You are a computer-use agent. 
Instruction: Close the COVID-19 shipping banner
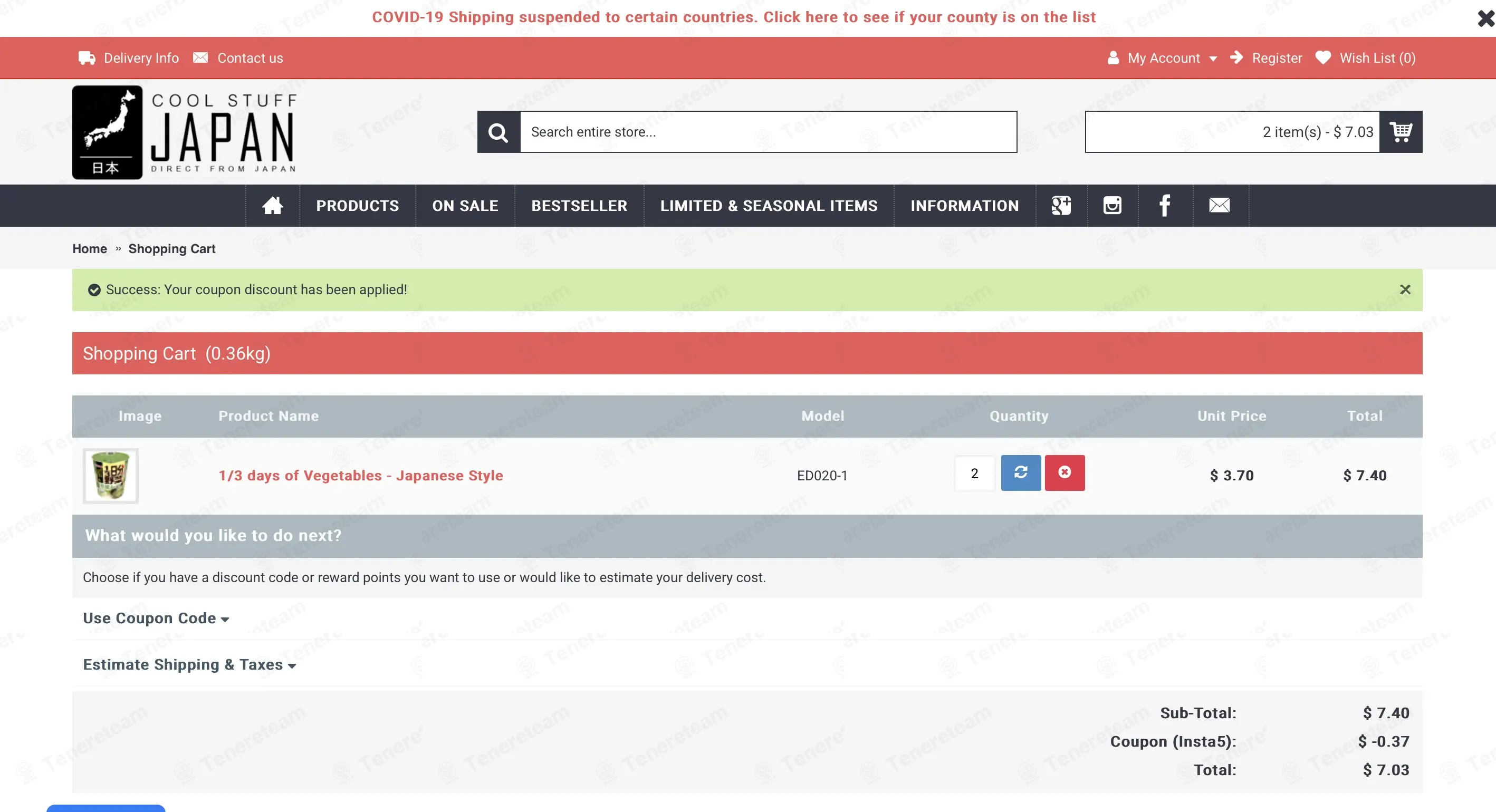1486,18
